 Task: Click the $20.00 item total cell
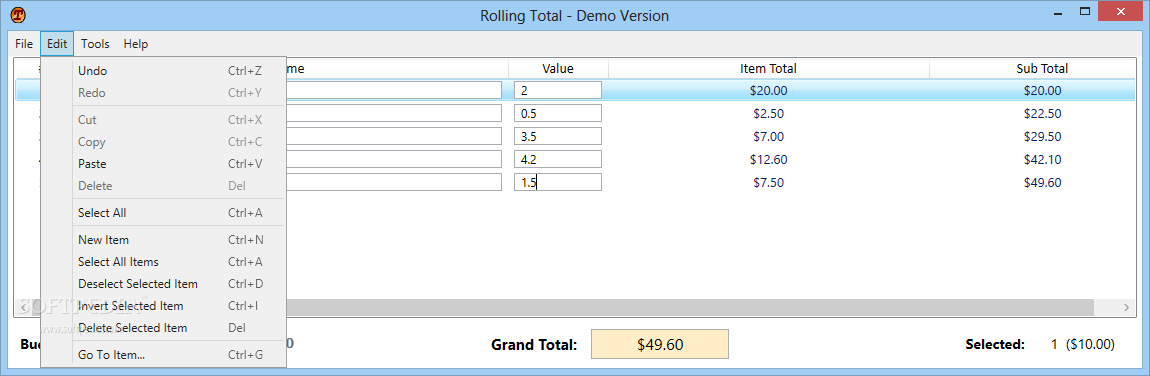769,91
